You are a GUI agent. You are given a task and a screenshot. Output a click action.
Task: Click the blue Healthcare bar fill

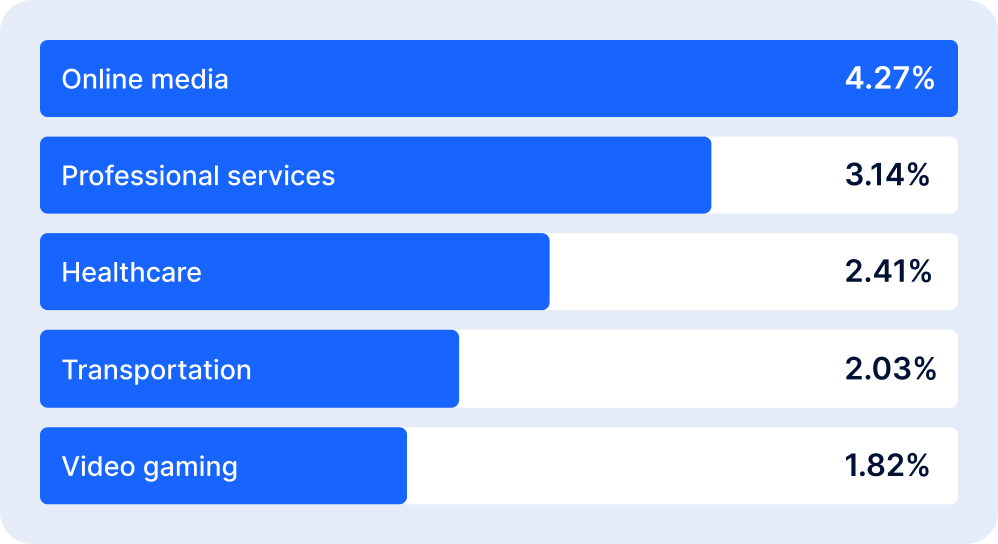[x=380, y=273]
